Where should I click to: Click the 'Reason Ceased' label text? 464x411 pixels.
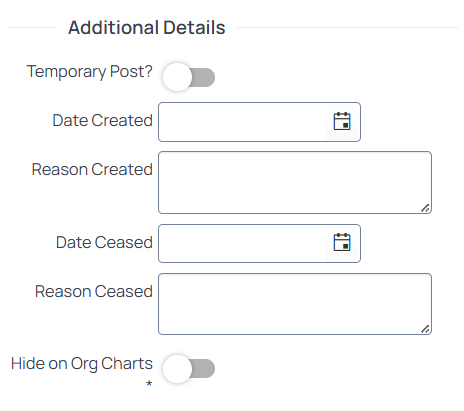click(x=94, y=291)
